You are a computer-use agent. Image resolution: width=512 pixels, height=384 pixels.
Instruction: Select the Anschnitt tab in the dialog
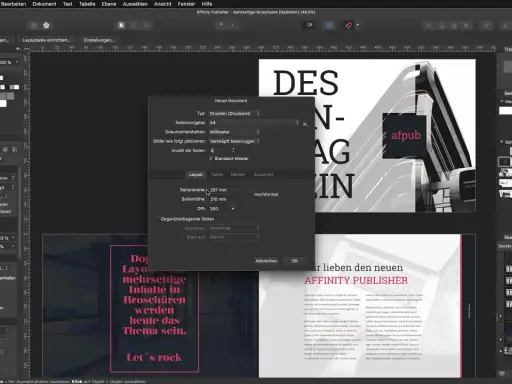coord(263,175)
